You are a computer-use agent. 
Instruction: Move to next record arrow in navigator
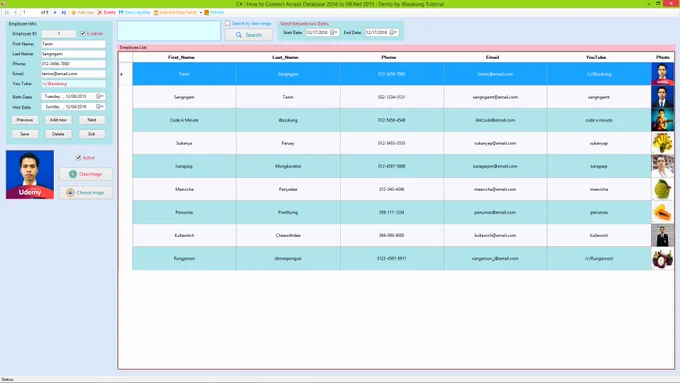(x=55, y=13)
